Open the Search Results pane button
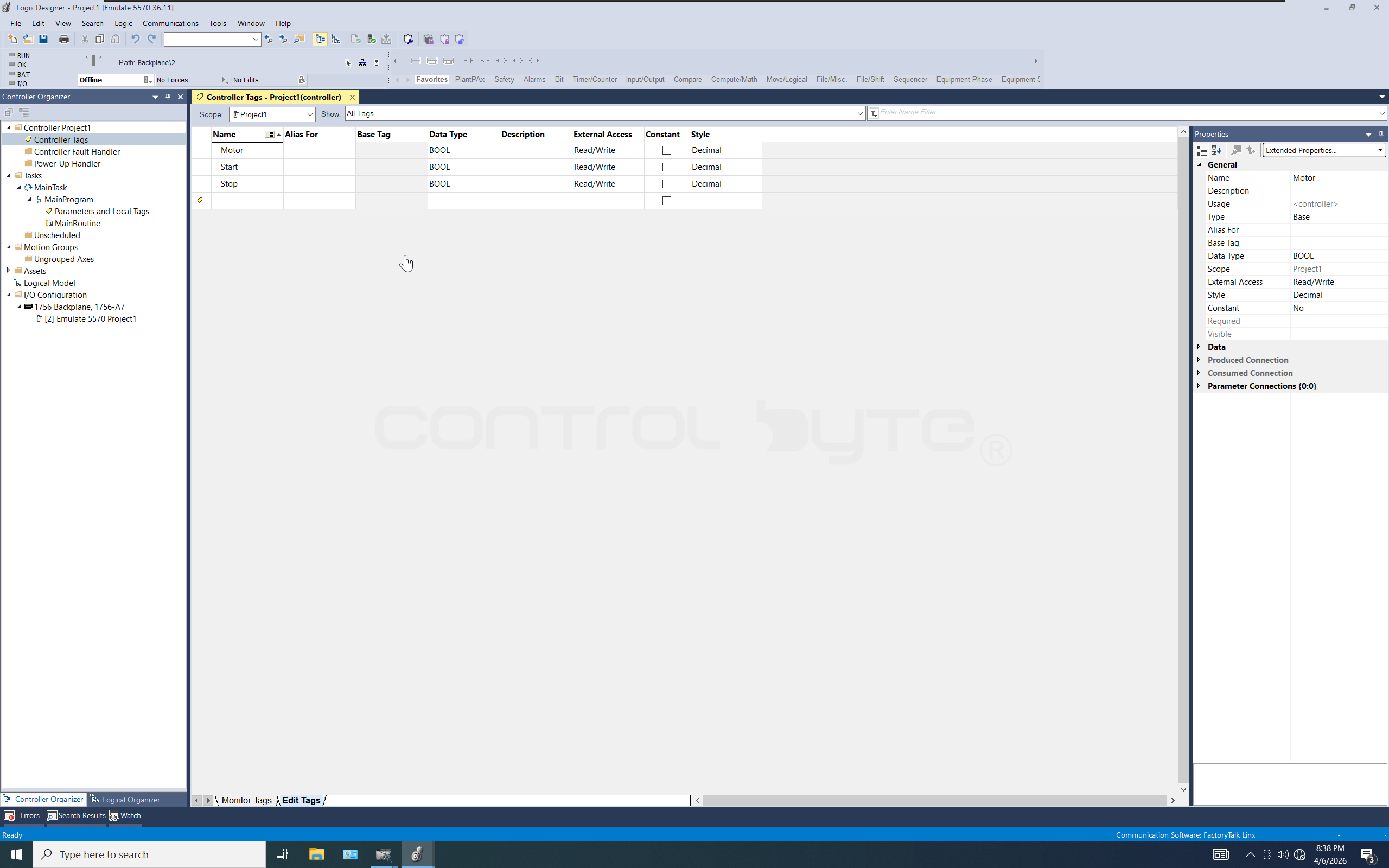This screenshot has height=868, width=1389. pyautogui.click(x=77, y=815)
